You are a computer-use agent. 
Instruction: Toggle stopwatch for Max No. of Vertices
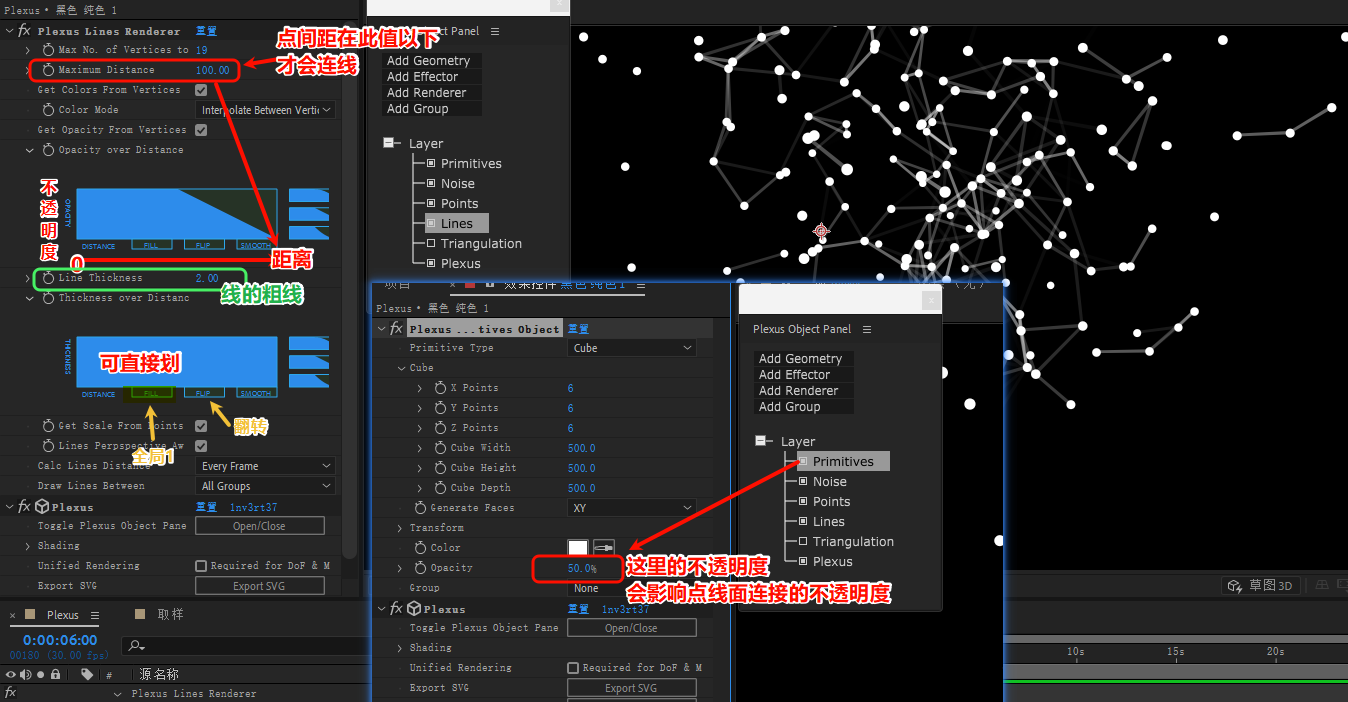point(49,50)
